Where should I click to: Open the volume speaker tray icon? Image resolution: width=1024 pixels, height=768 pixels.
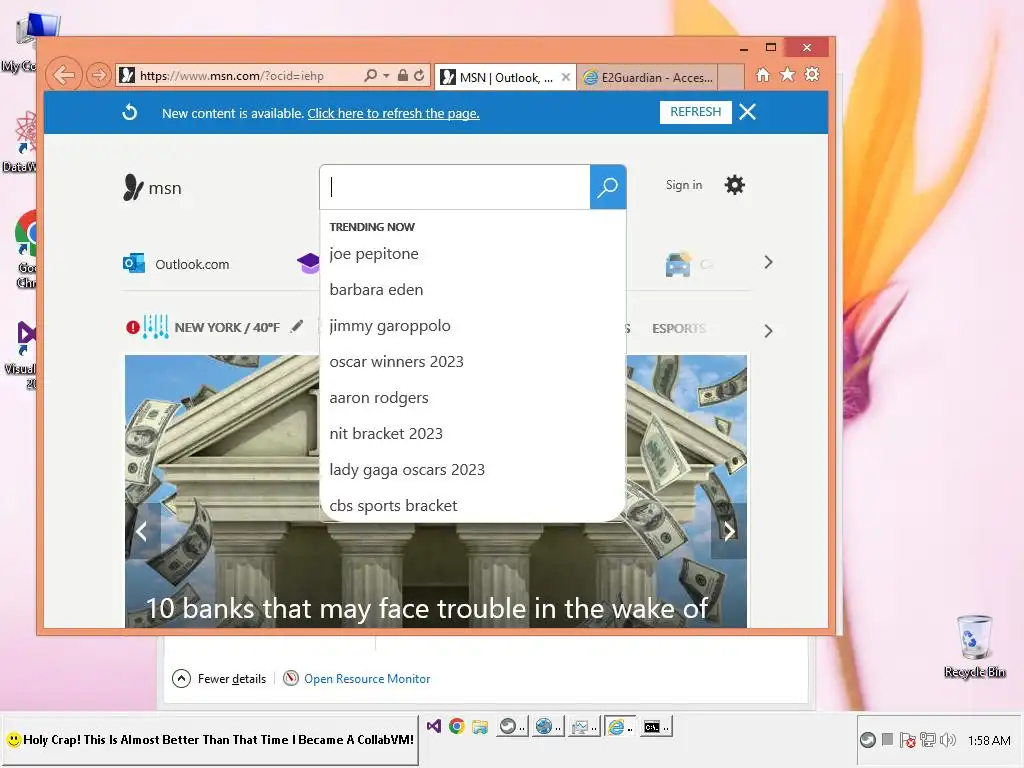[x=947, y=740]
